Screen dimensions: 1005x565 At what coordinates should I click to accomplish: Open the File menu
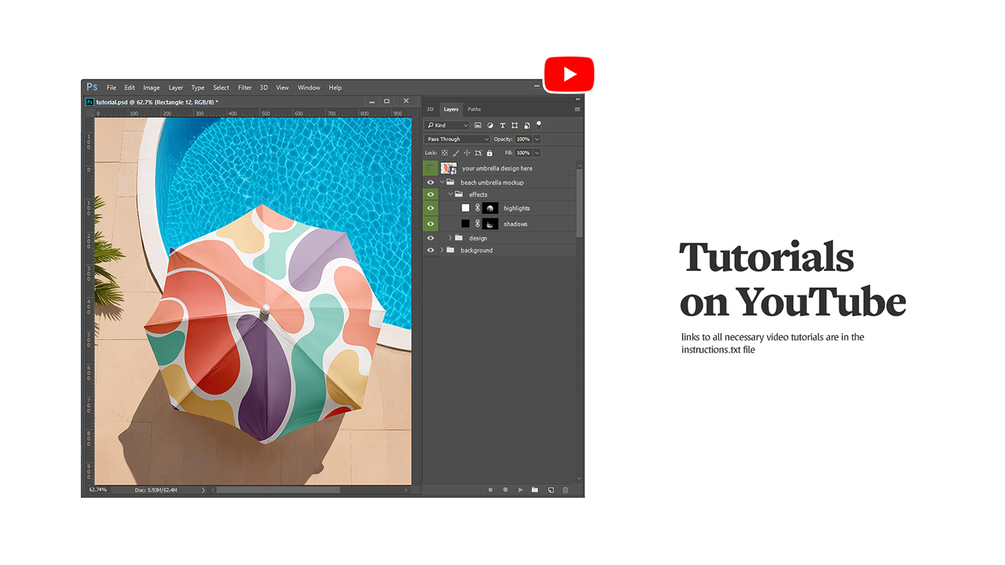112,88
